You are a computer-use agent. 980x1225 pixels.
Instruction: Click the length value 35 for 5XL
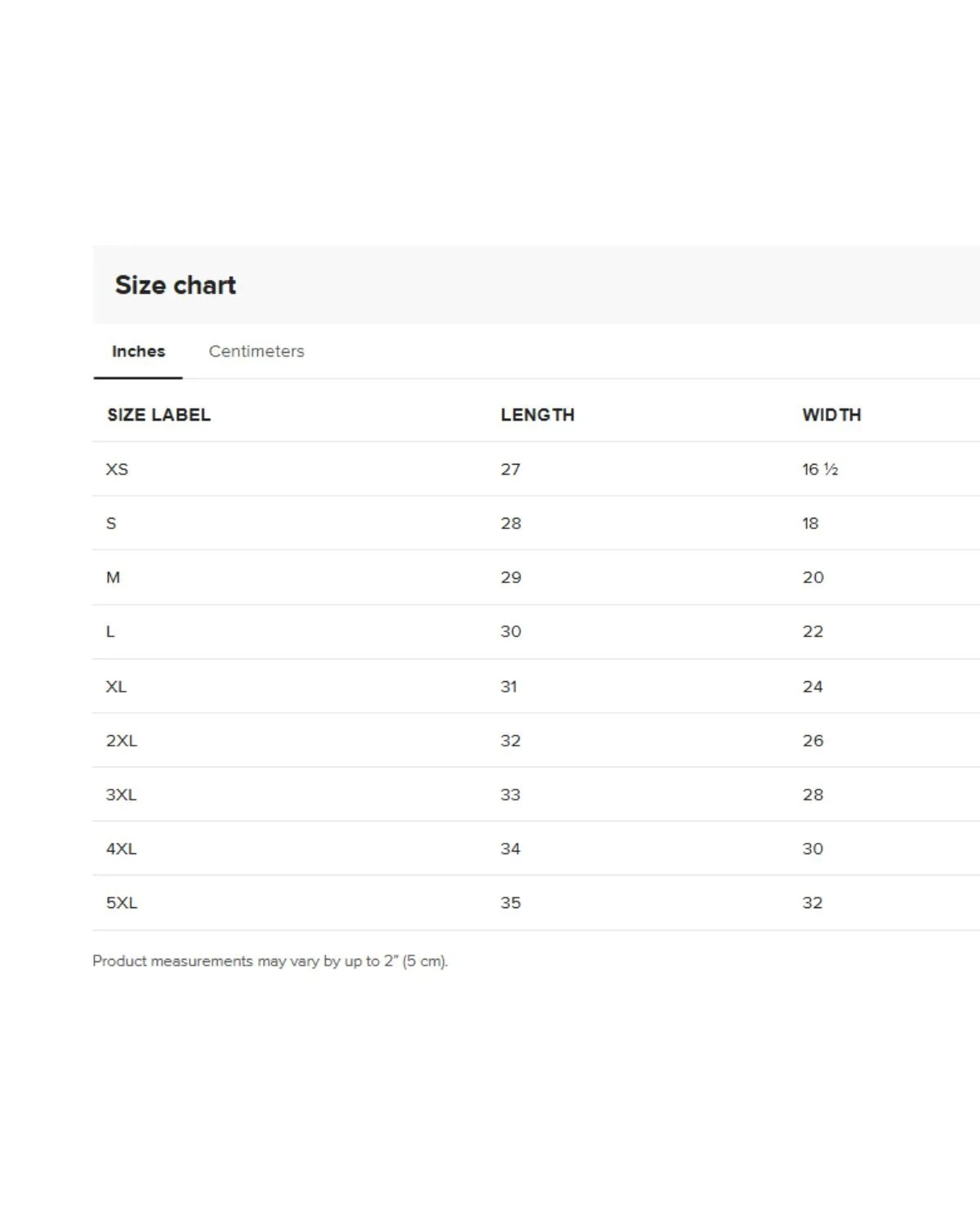[510, 902]
